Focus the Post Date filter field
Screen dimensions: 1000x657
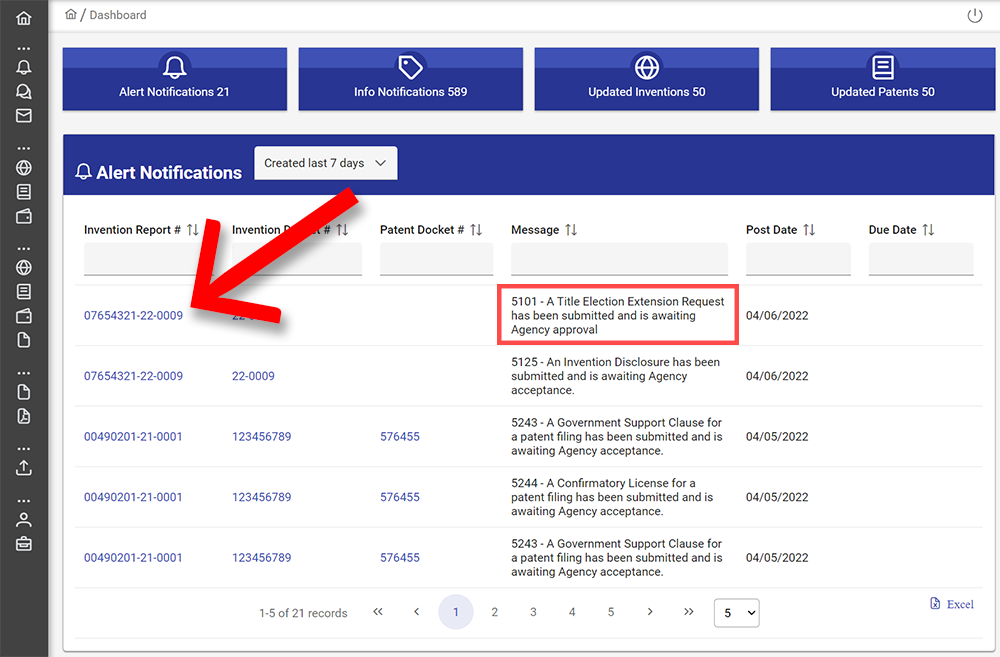pos(798,259)
